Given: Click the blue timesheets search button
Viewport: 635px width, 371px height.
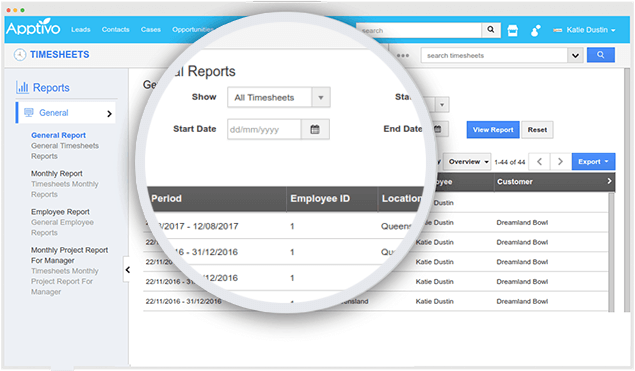Looking at the screenshot, I should [x=601, y=55].
